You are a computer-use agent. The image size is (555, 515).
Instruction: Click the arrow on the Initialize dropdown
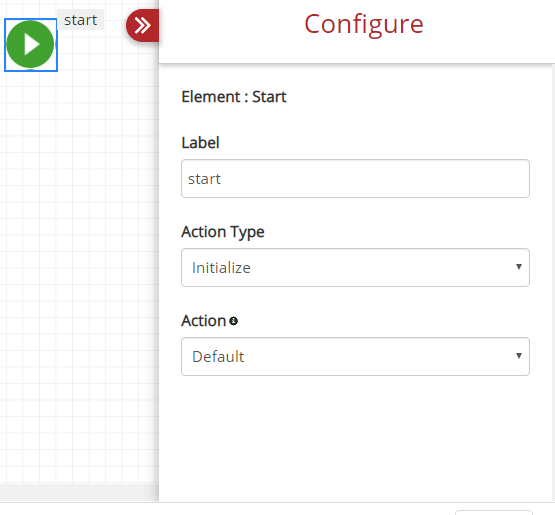click(519, 267)
